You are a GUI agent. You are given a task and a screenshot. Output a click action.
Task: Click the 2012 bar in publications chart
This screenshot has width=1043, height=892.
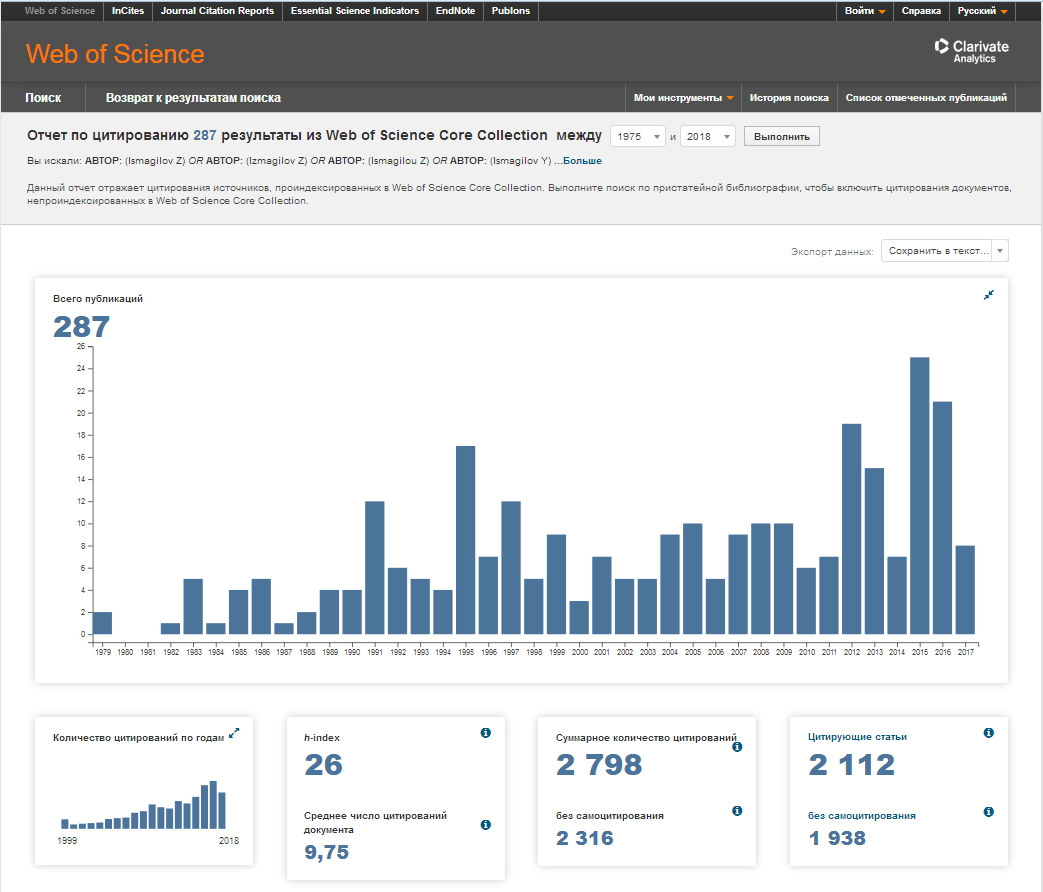(851, 529)
